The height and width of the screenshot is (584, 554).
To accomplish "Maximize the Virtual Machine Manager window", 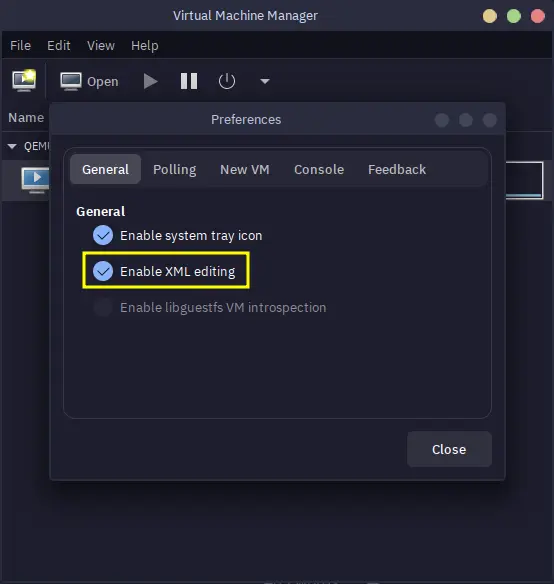I will [513, 16].
